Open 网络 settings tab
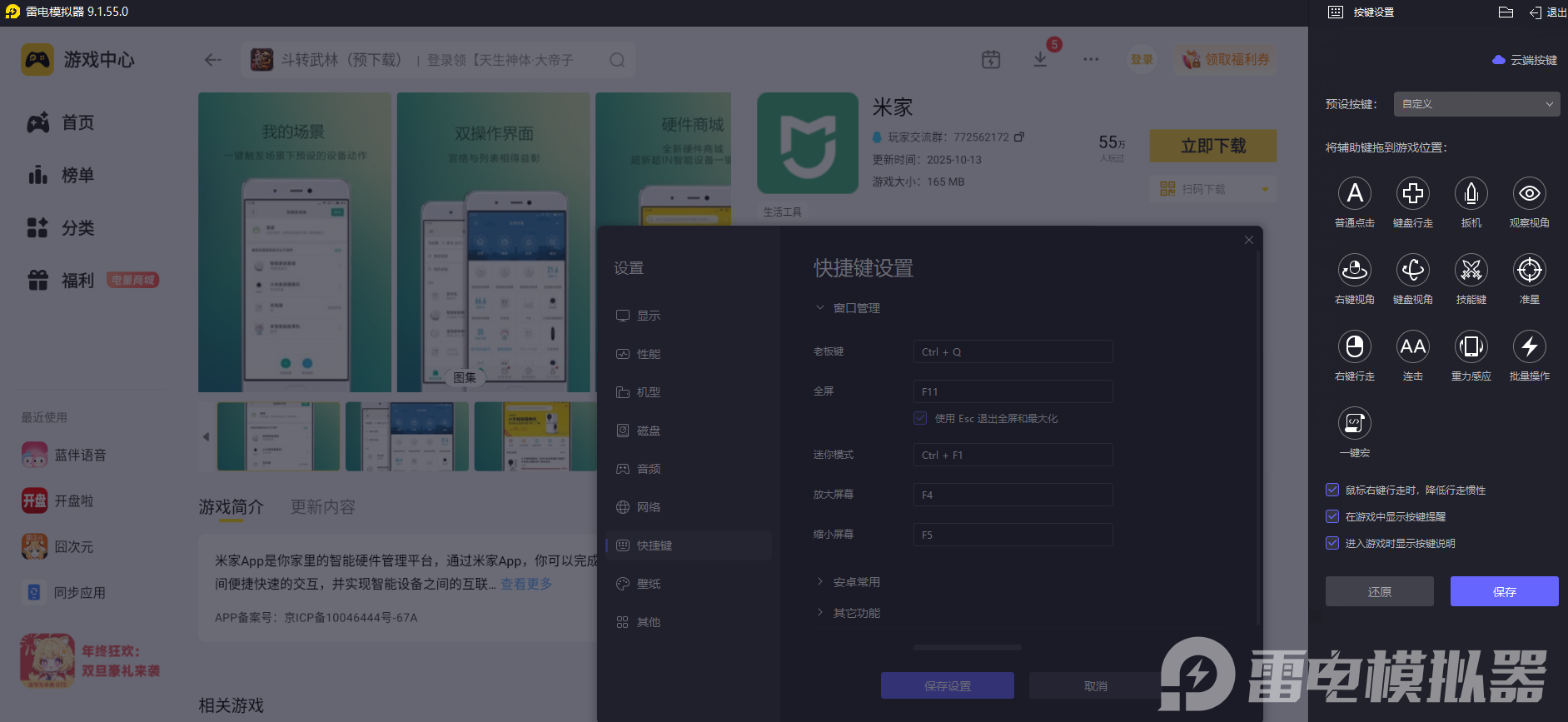The width and height of the screenshot is (1568, 722). [689, 507]
